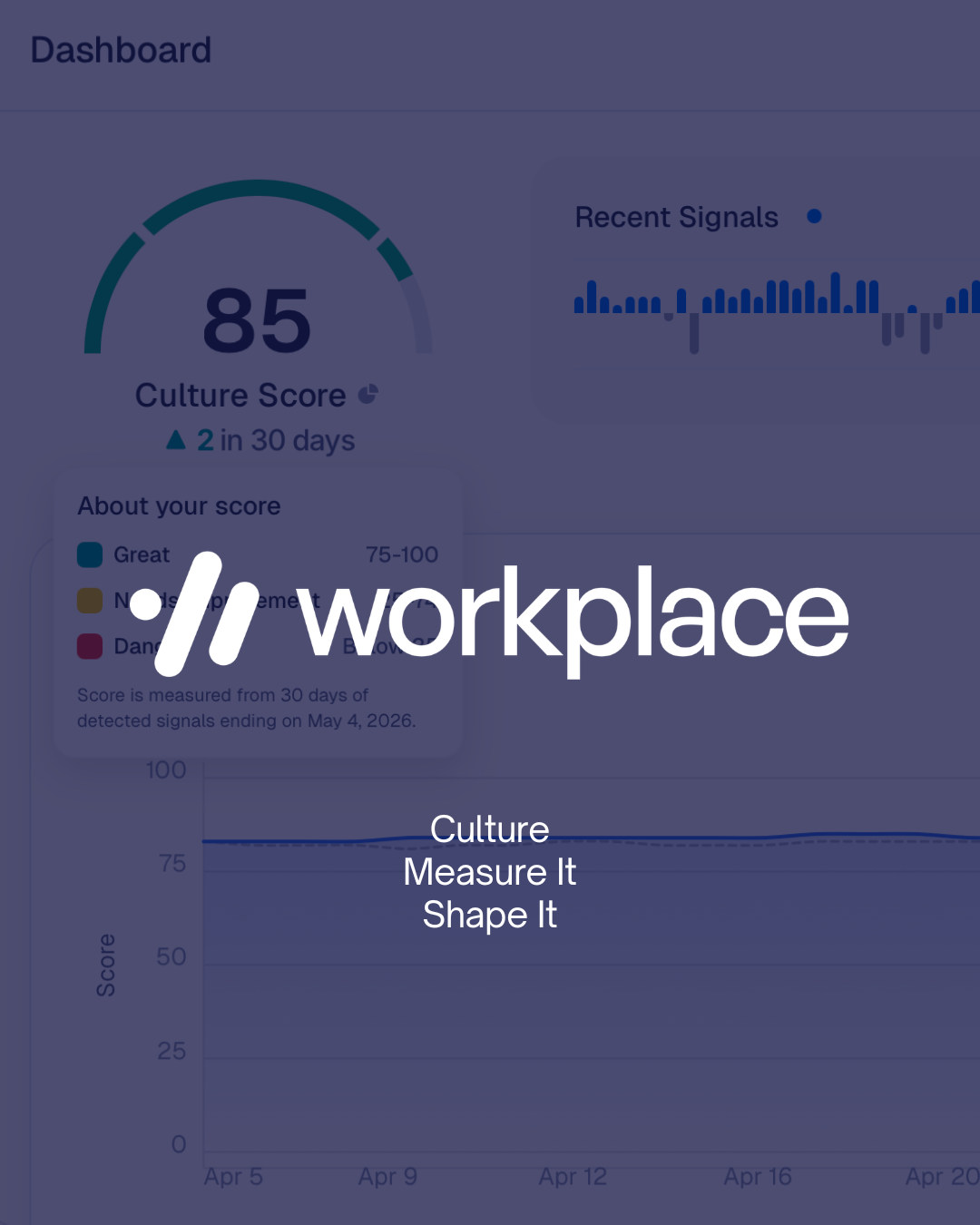The width and height of the screenshot is (980, 1225).
Task: Click the vertical 'Score' axis title
Action: click(x=106, y=965)
